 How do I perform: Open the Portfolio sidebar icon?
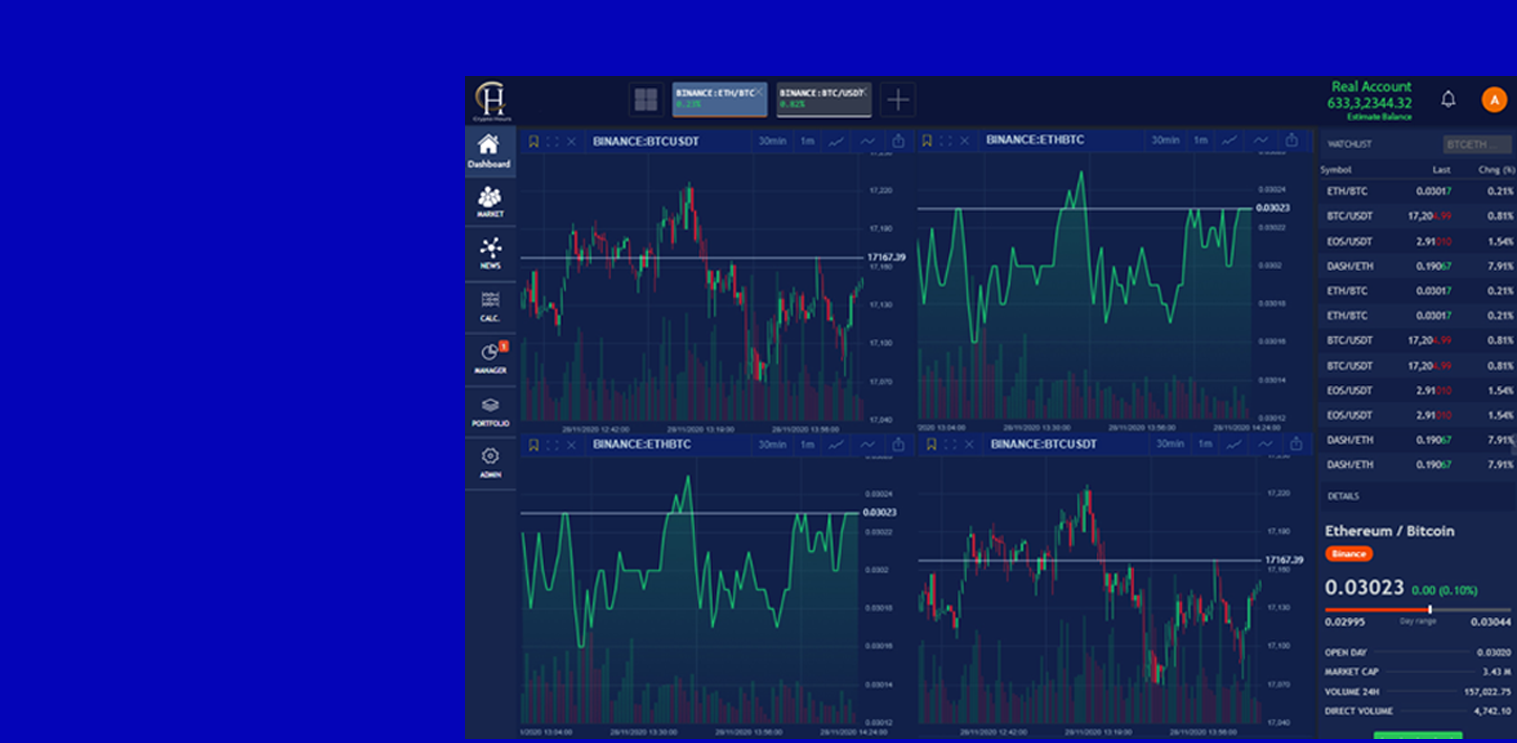click(x=490, y=410)
